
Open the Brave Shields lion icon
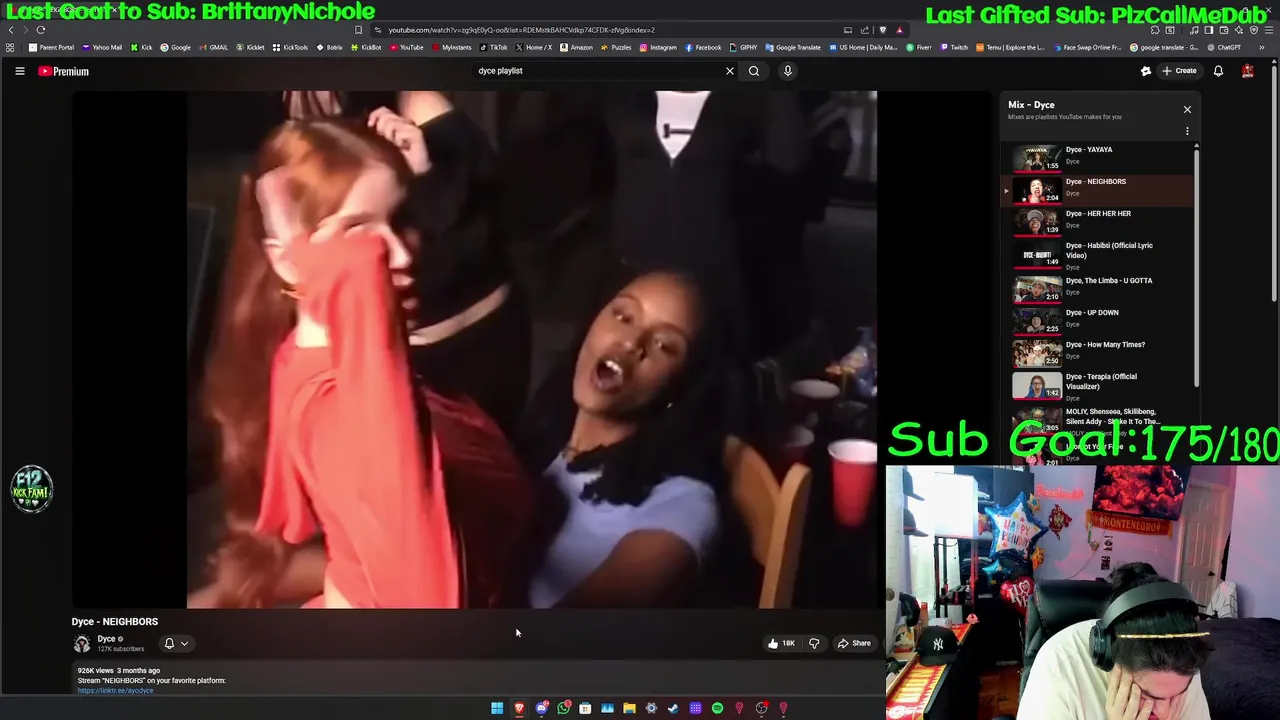(882, 30)
